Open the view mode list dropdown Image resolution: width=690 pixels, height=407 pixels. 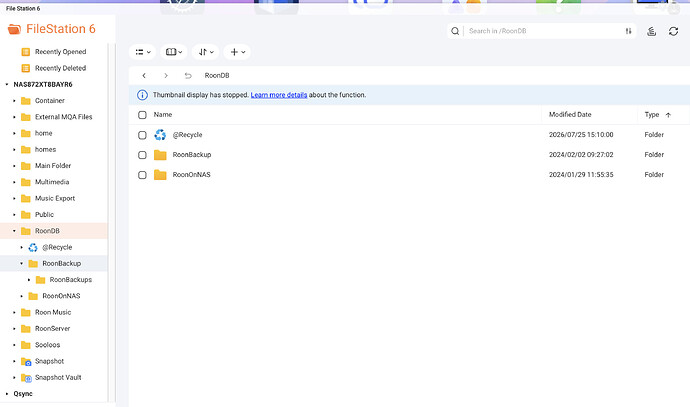click(x=143, y=52)
